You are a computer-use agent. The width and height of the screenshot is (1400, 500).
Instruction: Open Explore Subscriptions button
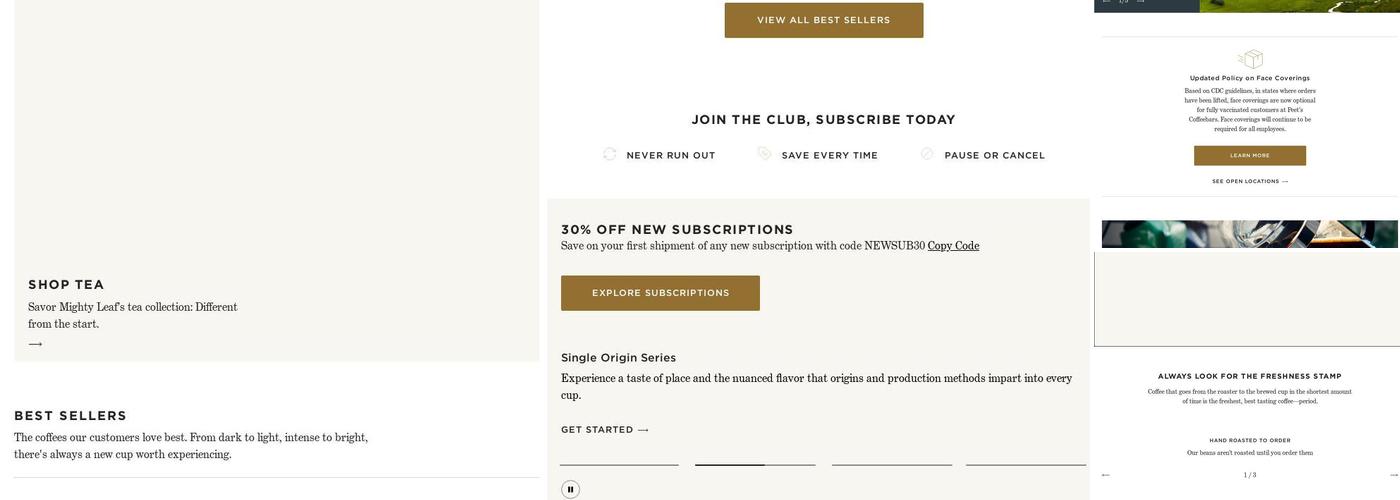coord(660,293)
